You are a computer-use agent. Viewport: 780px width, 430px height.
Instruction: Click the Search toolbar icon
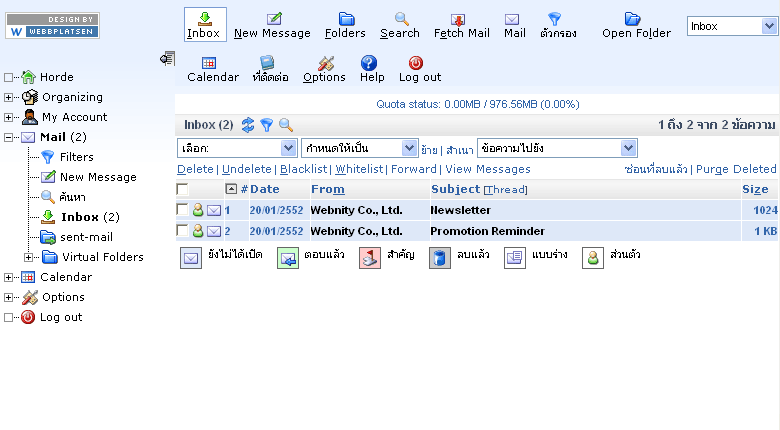pyautogui.click(x=401, y=19)
